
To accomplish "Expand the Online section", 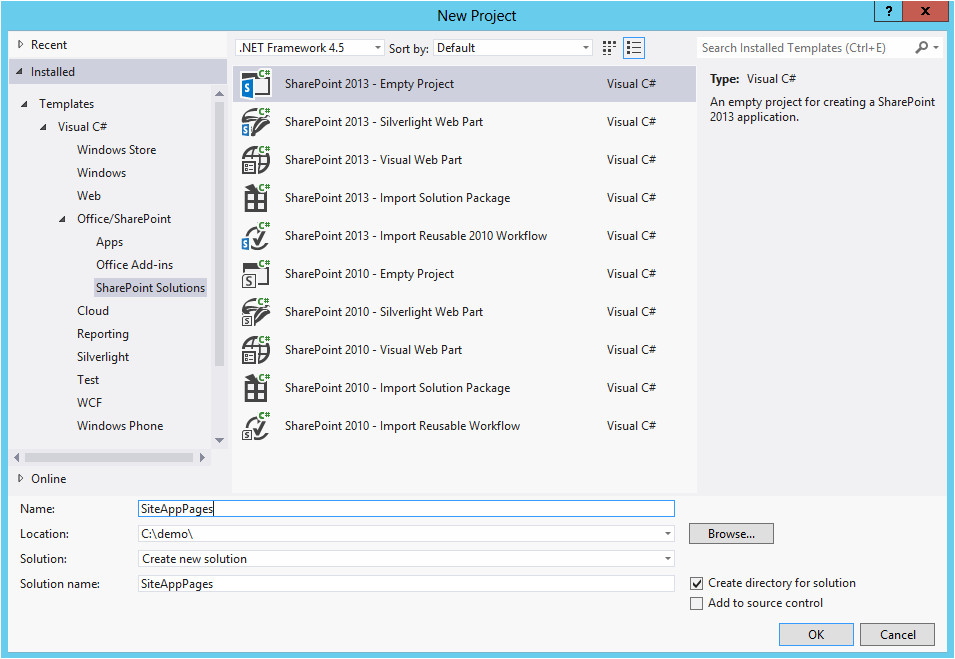I will [x=21, y=479].
